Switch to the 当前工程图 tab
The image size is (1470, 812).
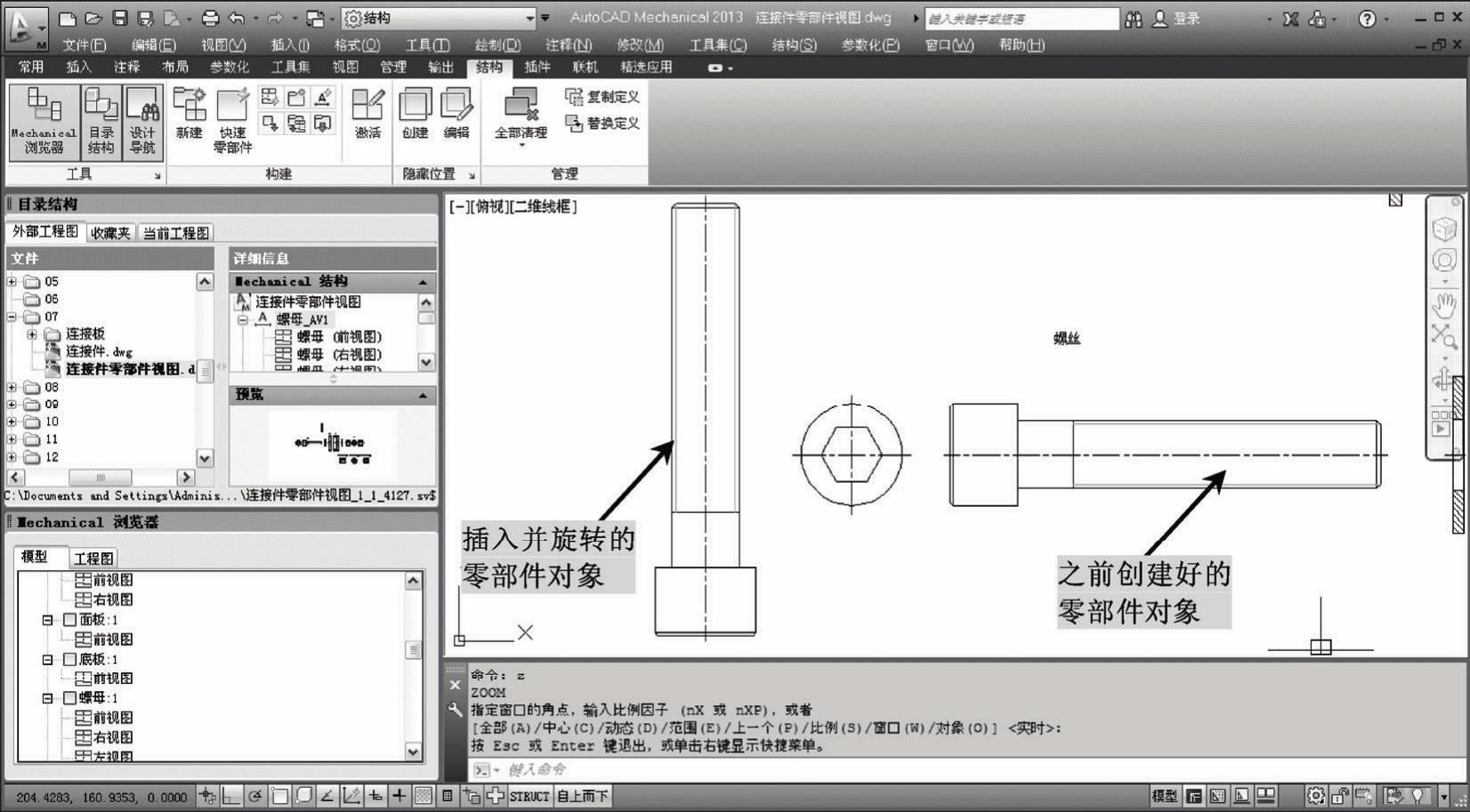[x=175, y=233]
